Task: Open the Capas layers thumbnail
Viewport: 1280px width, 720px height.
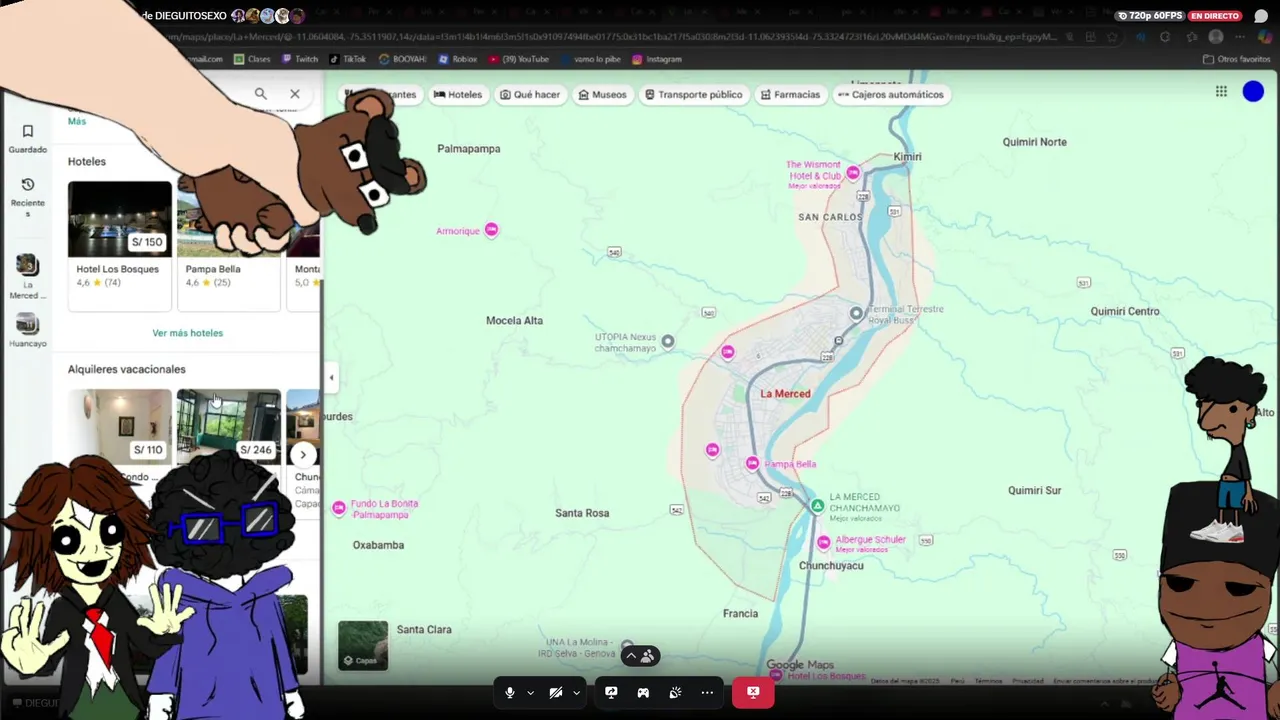Action: click(362, 645)
